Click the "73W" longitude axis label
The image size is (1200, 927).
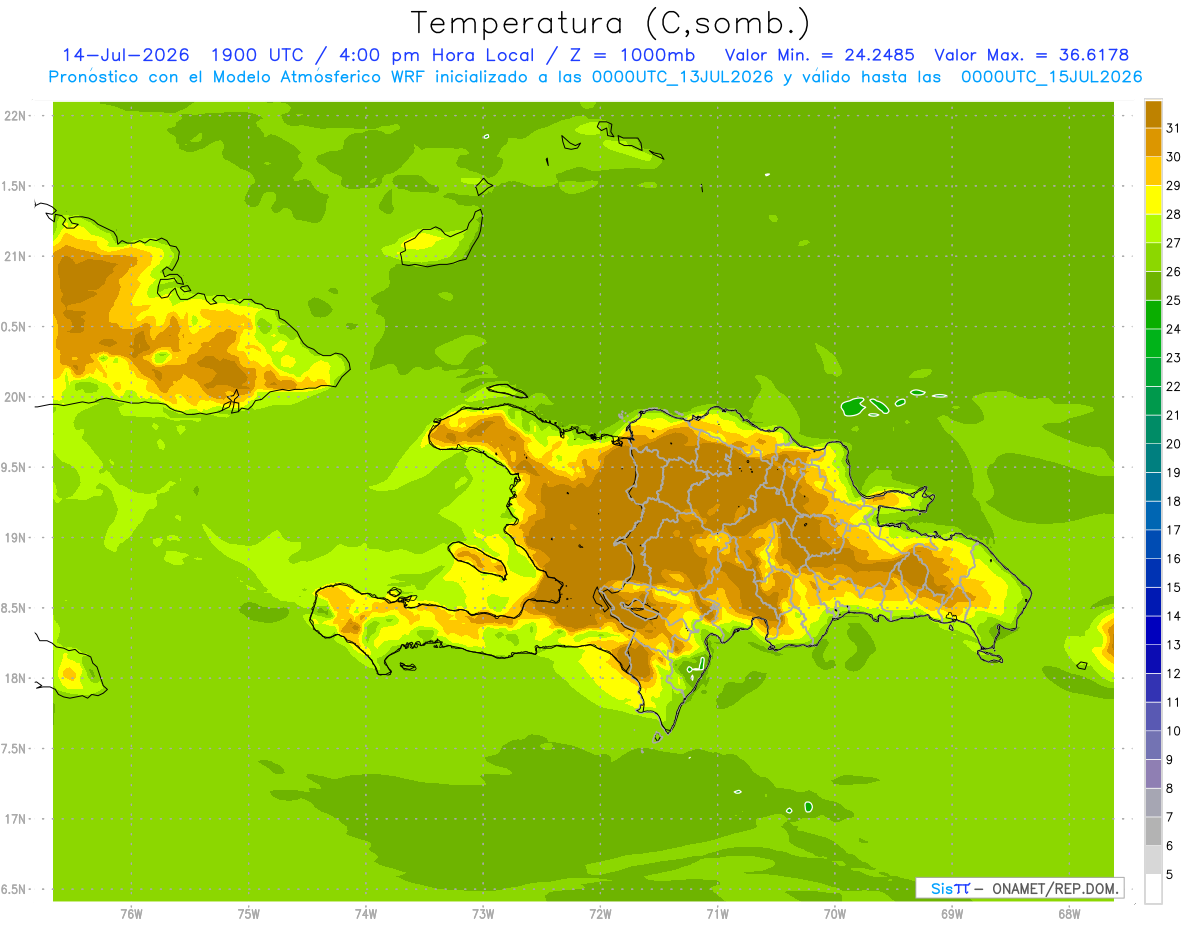tap(483, 914)
